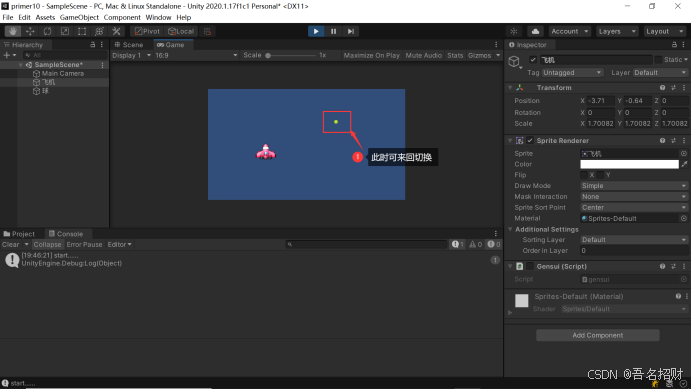This screenshot has height=389, width=692.
Task: Open the GameObject menu
Action: pos(79,17)
